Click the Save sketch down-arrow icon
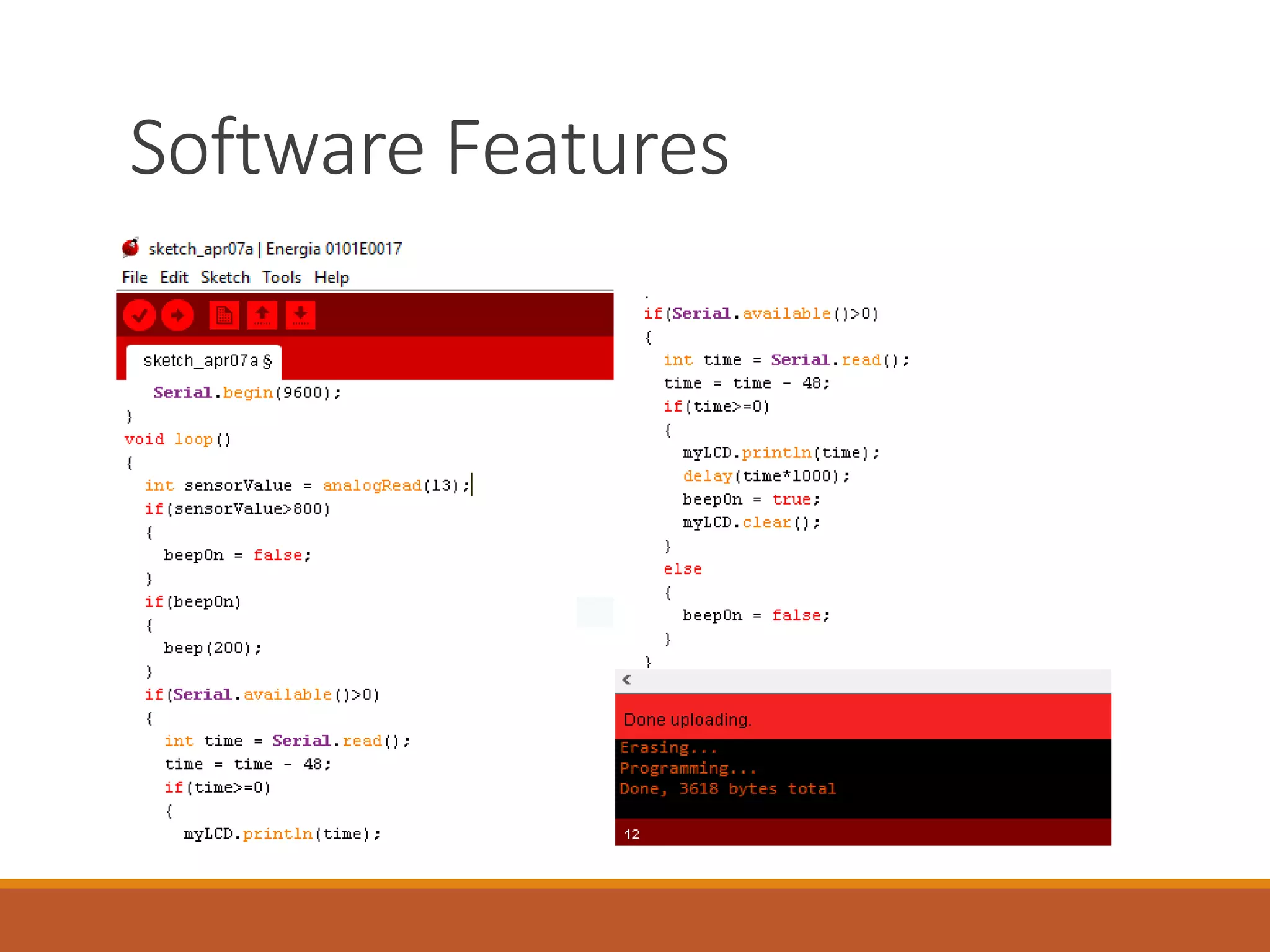The height and width of the screenshot is (952, 1270). [301, 315]
